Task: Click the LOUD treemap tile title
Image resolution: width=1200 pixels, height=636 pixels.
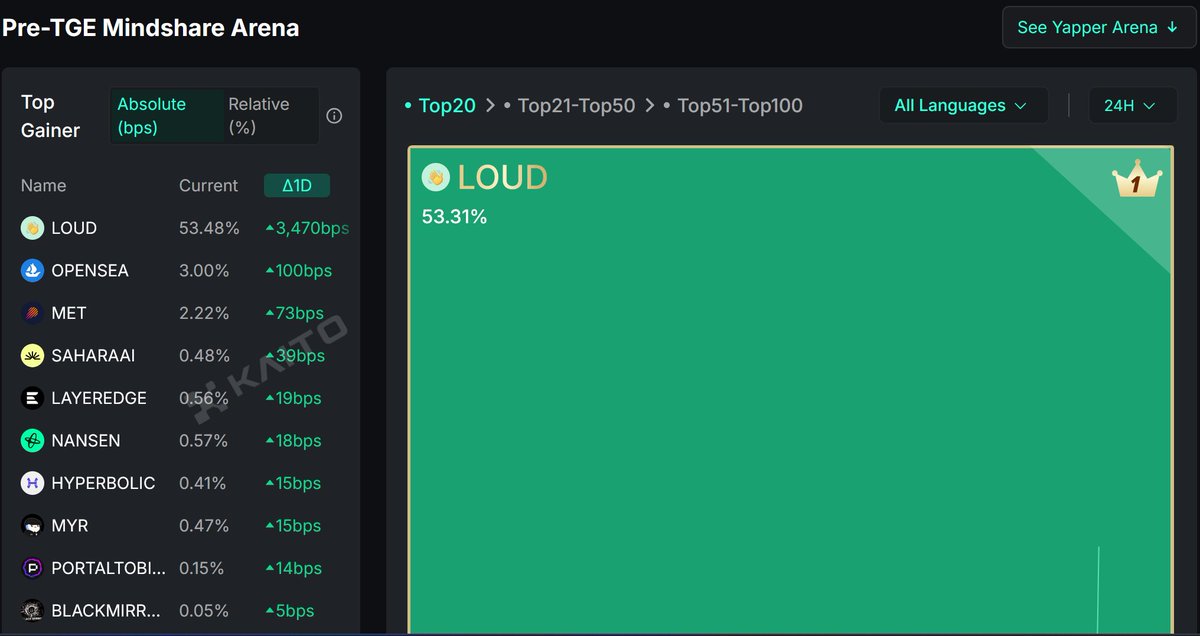Action: (x=502, y=177)
